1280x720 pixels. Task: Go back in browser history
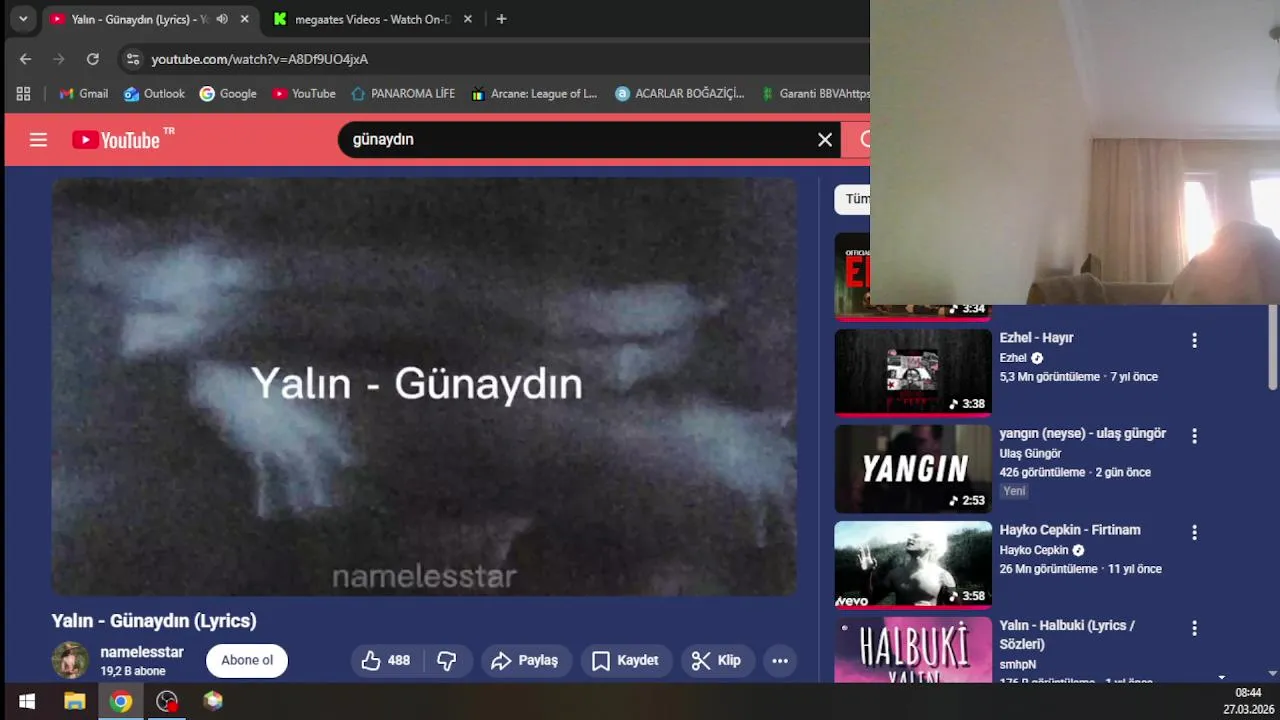click(25, 59)
